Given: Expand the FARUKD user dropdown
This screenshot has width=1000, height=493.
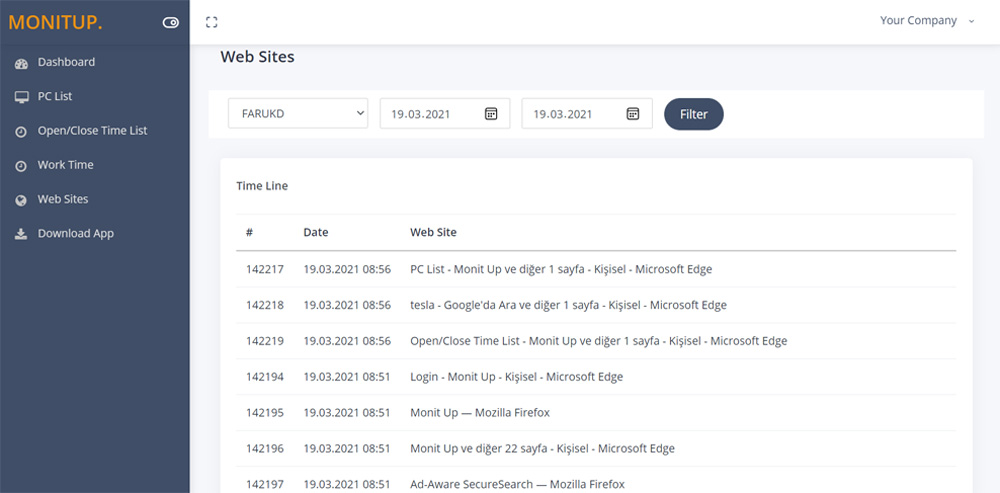Looking at the screenshot, I should (x=298, y=114).
